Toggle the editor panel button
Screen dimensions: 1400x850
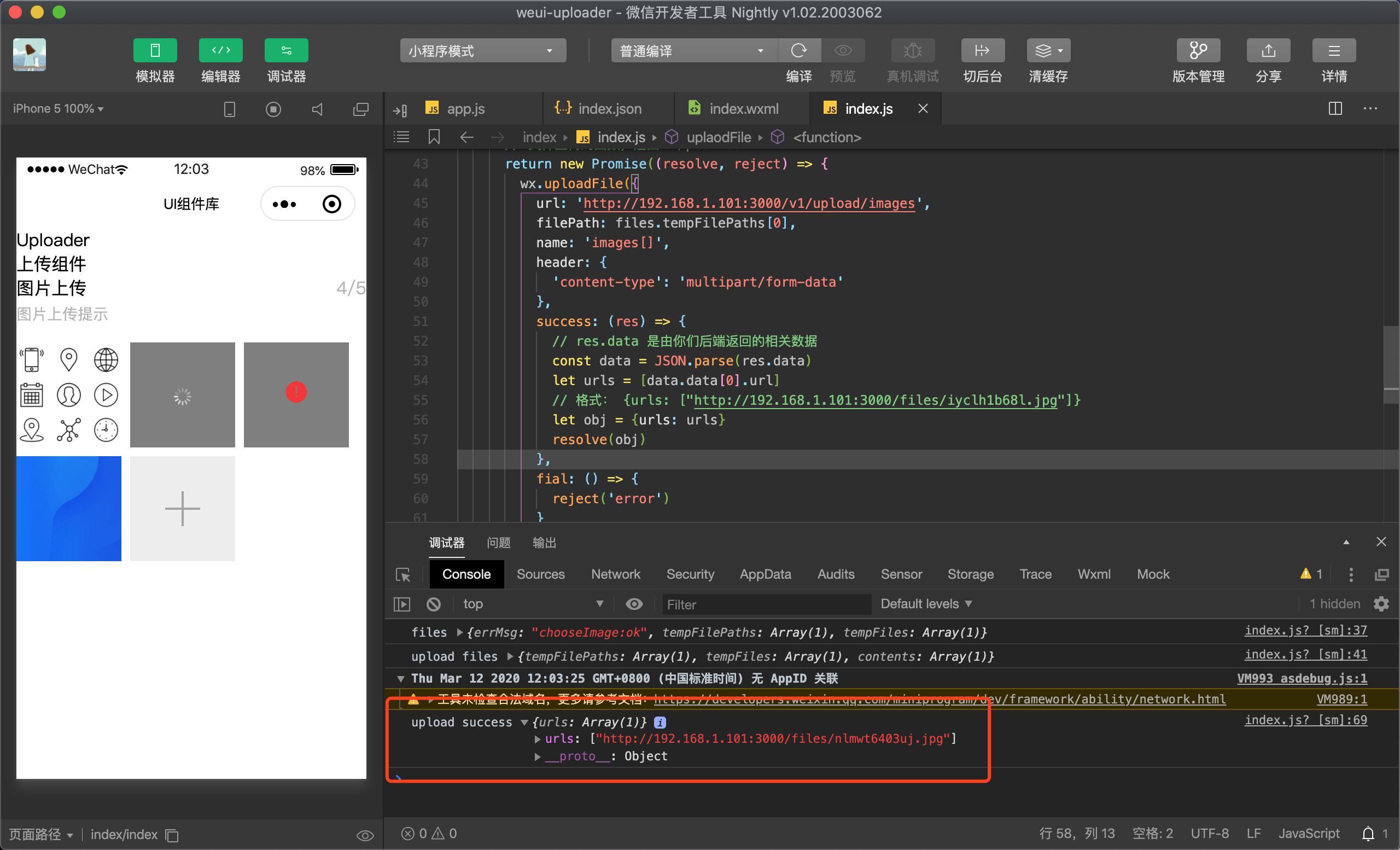pyautogui.click(x=220, y=50)
